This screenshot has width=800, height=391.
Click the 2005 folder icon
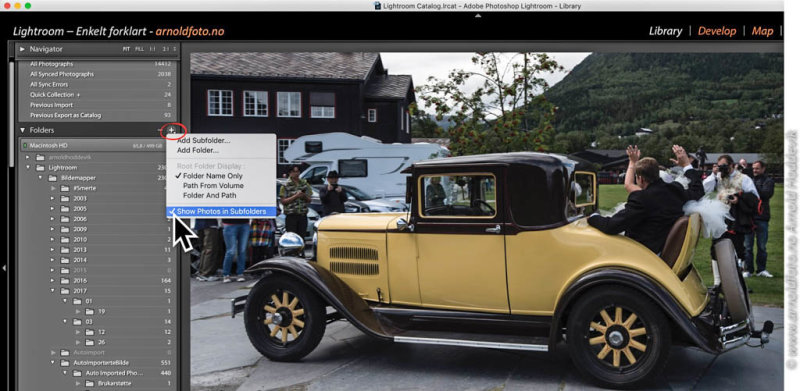pyautogui.click(x=65, y=209)
